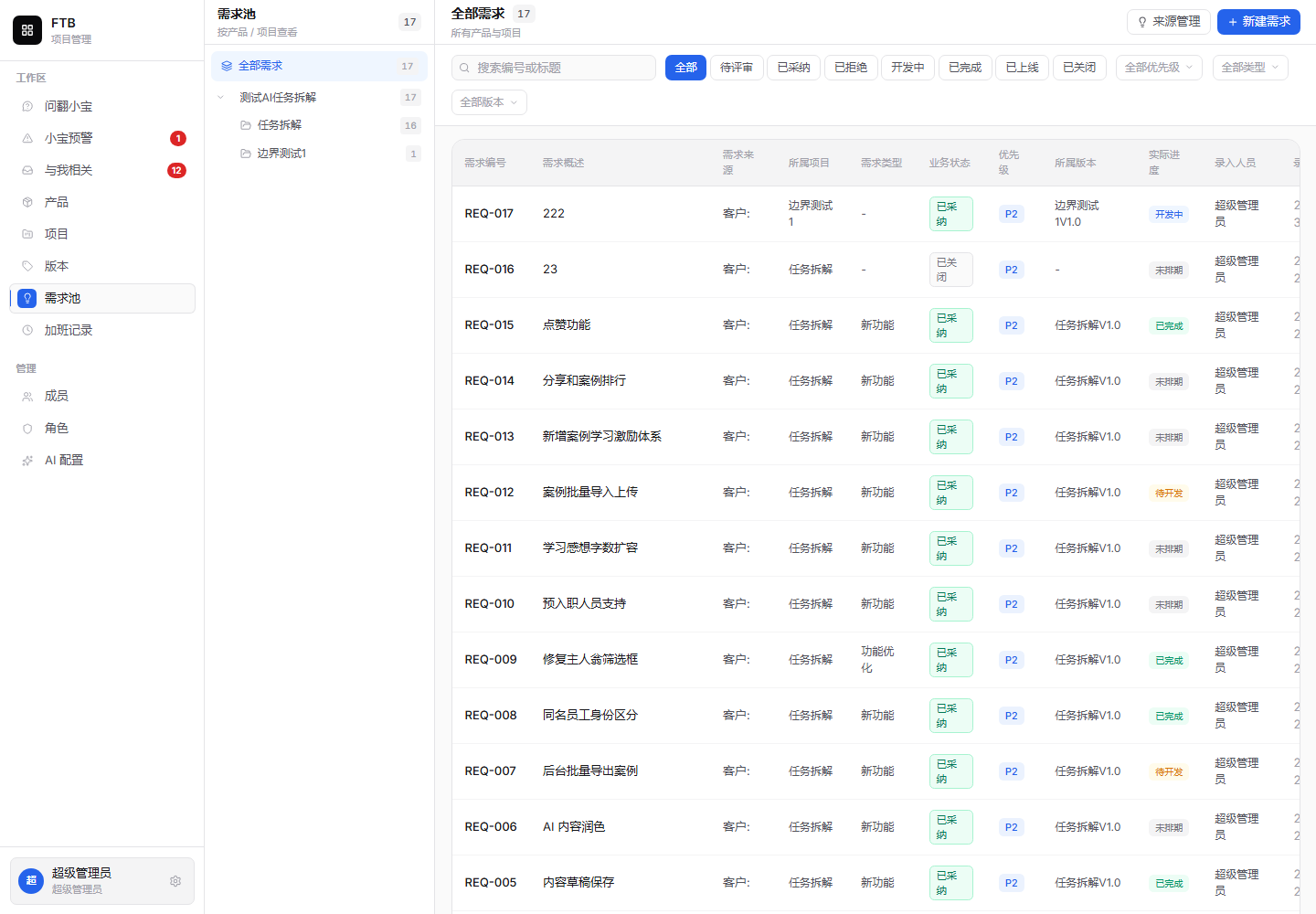
Task: Click the red 12 badge on 与我相关
Action: coord(176,170)
